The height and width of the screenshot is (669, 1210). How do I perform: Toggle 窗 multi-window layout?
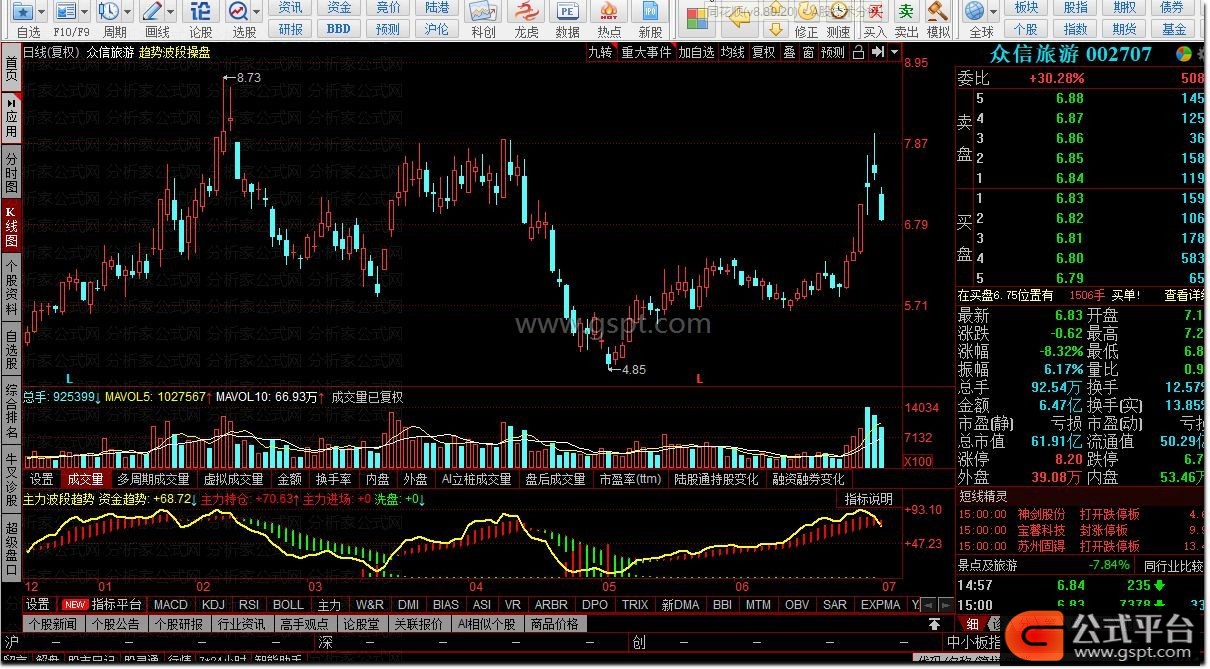[x=808, y=52]
